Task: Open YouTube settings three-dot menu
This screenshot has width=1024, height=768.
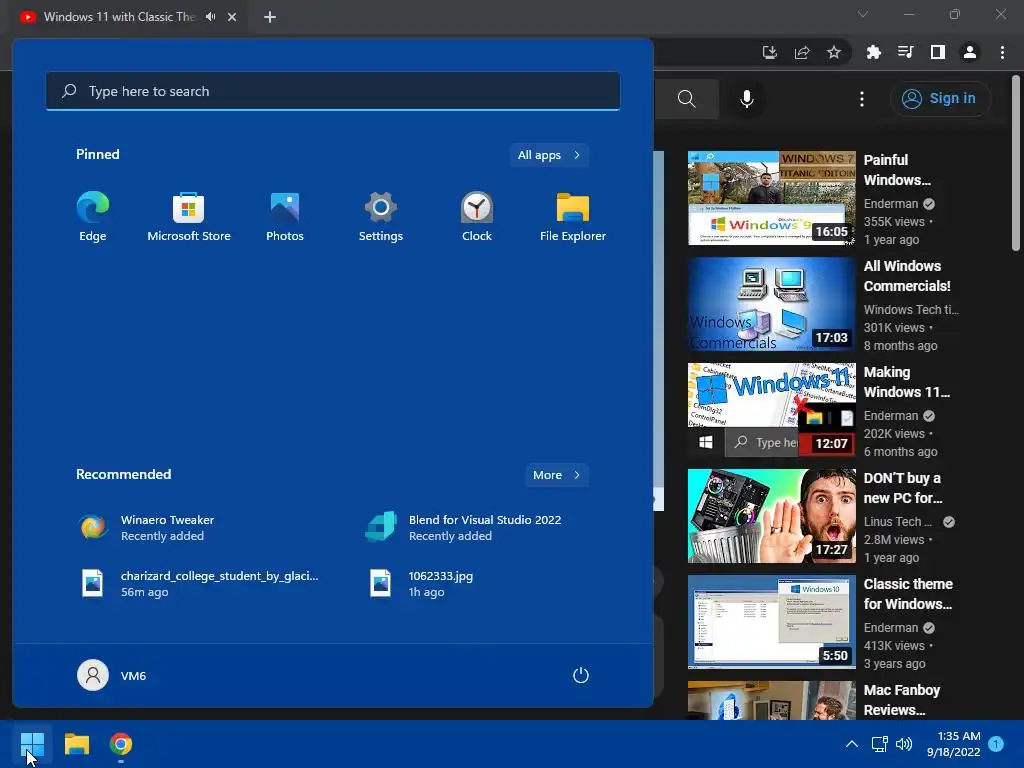Action: coord(862,99)
